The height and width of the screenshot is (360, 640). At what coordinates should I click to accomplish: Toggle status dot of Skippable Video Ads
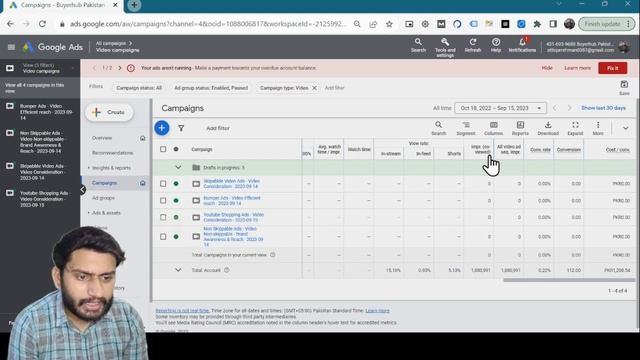tap(176, 184)
